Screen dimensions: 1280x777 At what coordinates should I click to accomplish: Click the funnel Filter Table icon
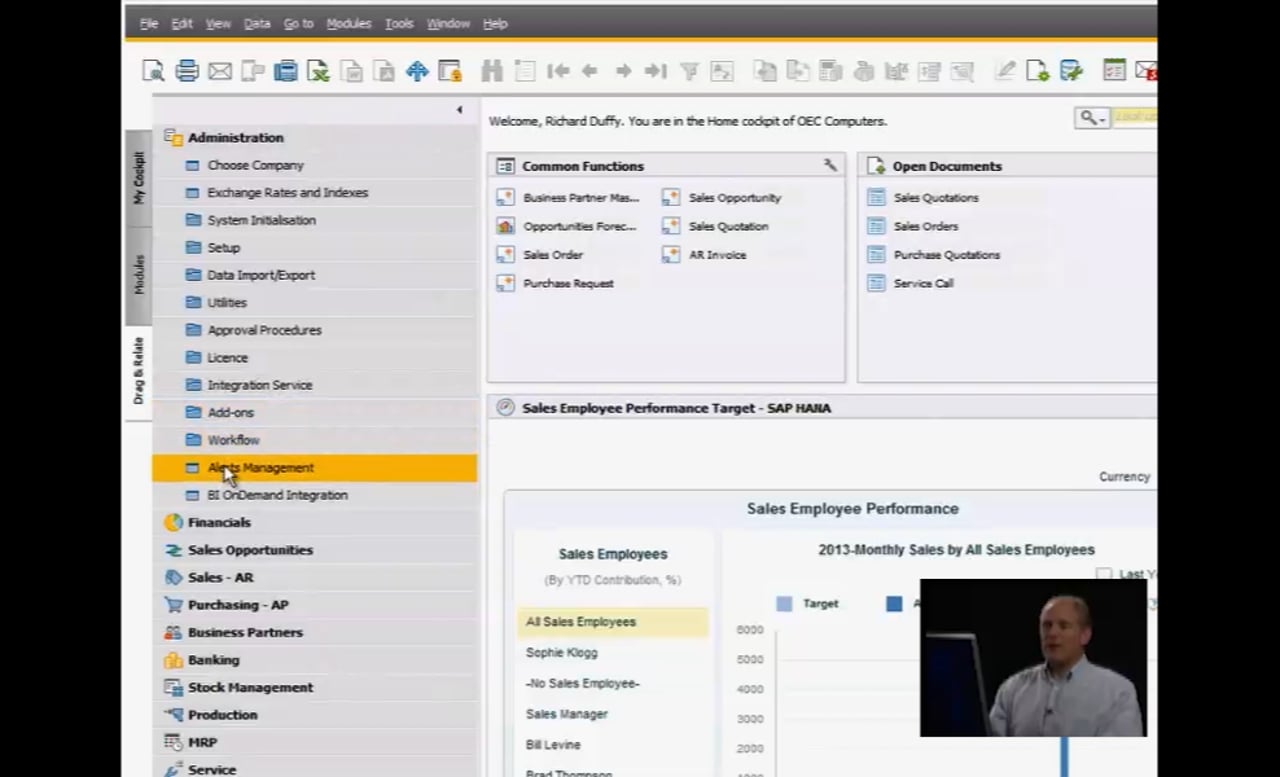tap(689, 70)
